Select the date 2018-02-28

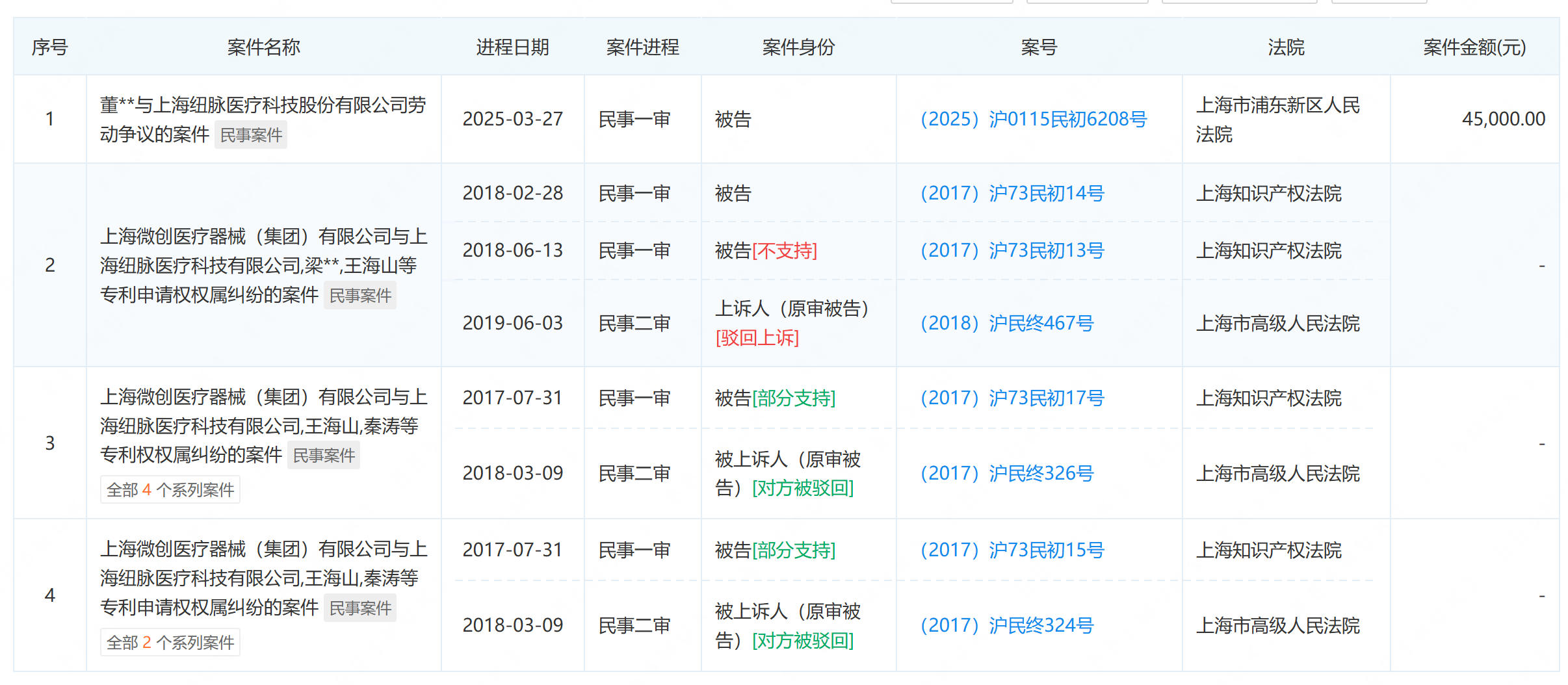[x=512, y=193]
